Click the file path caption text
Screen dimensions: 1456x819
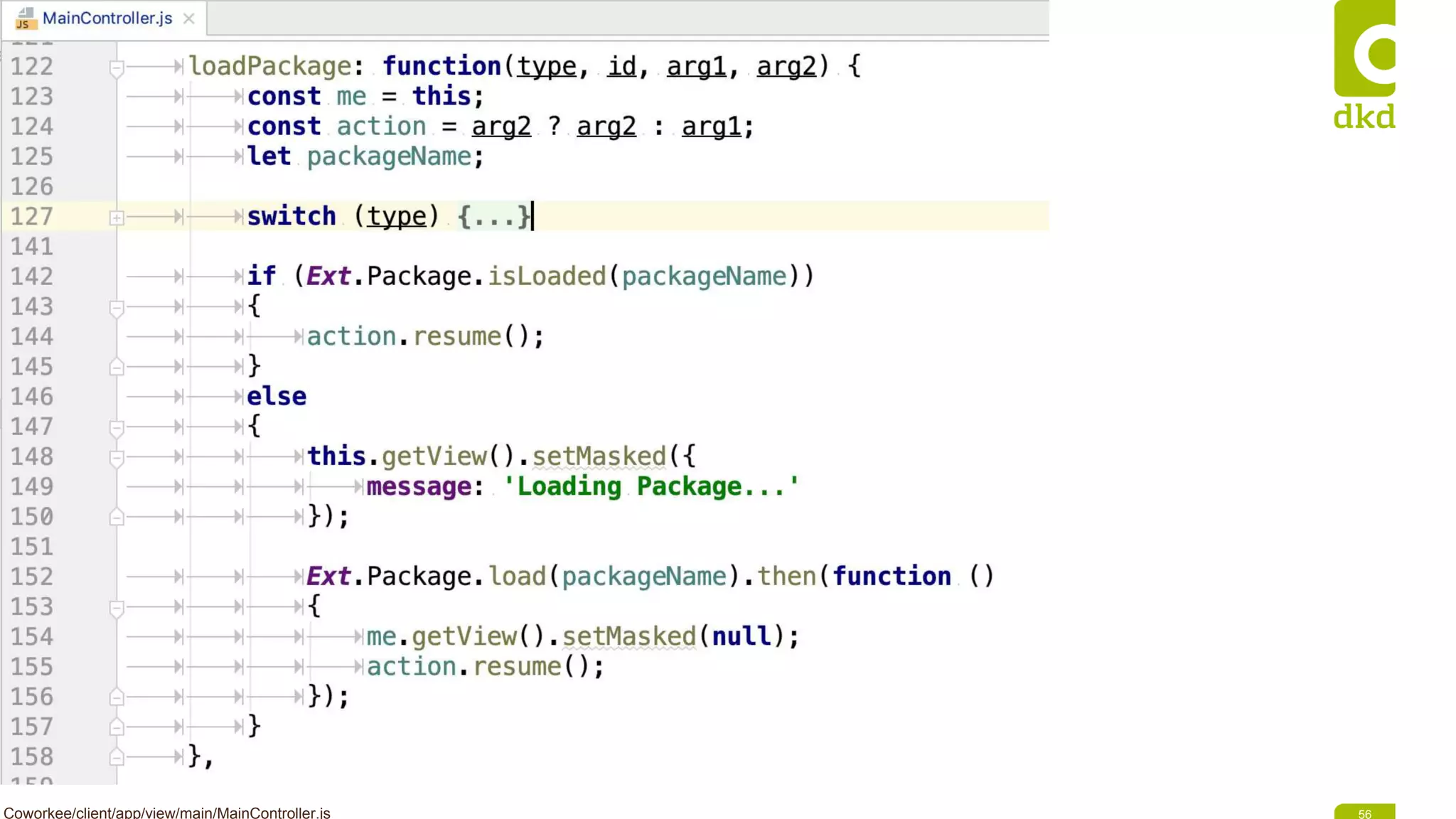coord(167,813)
